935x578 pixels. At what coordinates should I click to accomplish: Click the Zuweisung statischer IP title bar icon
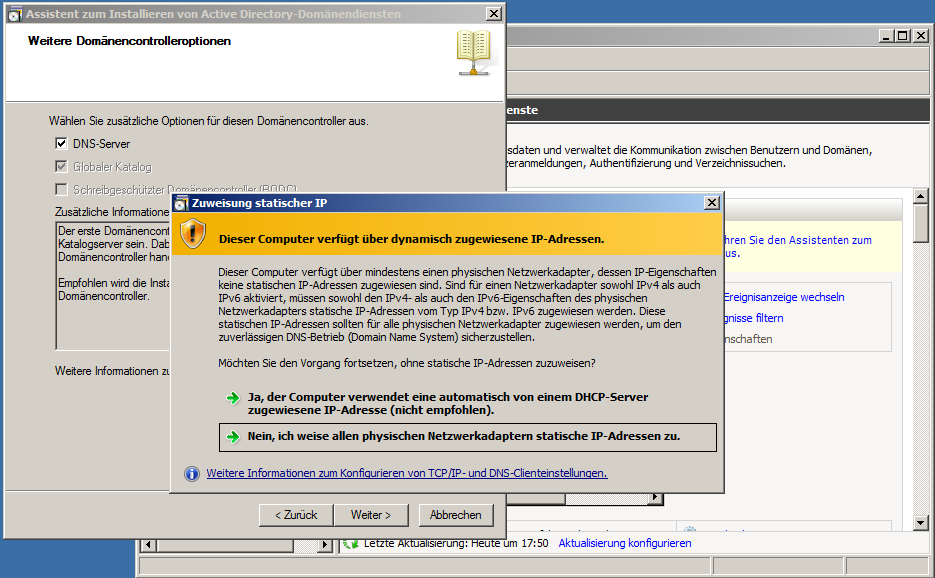point(181,203)
